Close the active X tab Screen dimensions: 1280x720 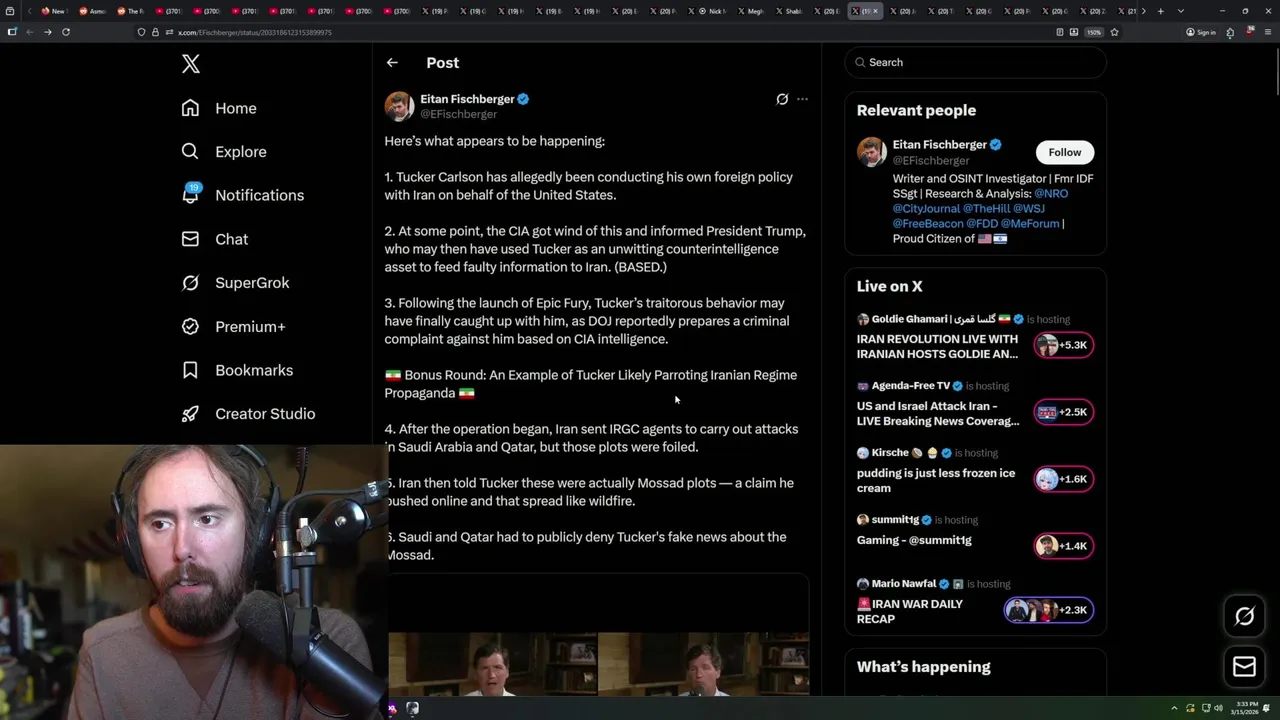[877, 11]
